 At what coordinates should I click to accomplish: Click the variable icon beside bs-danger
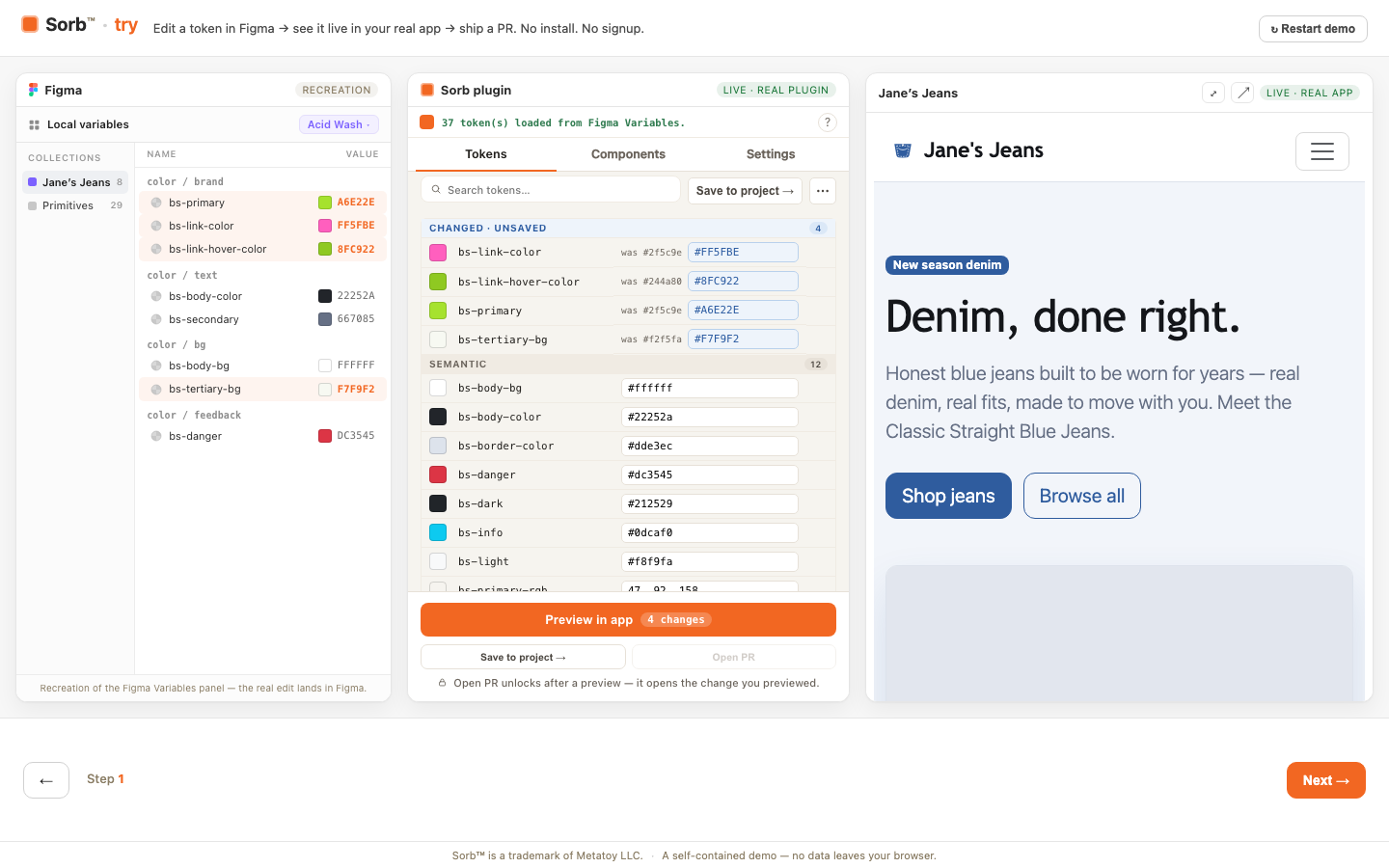point(156,436)
